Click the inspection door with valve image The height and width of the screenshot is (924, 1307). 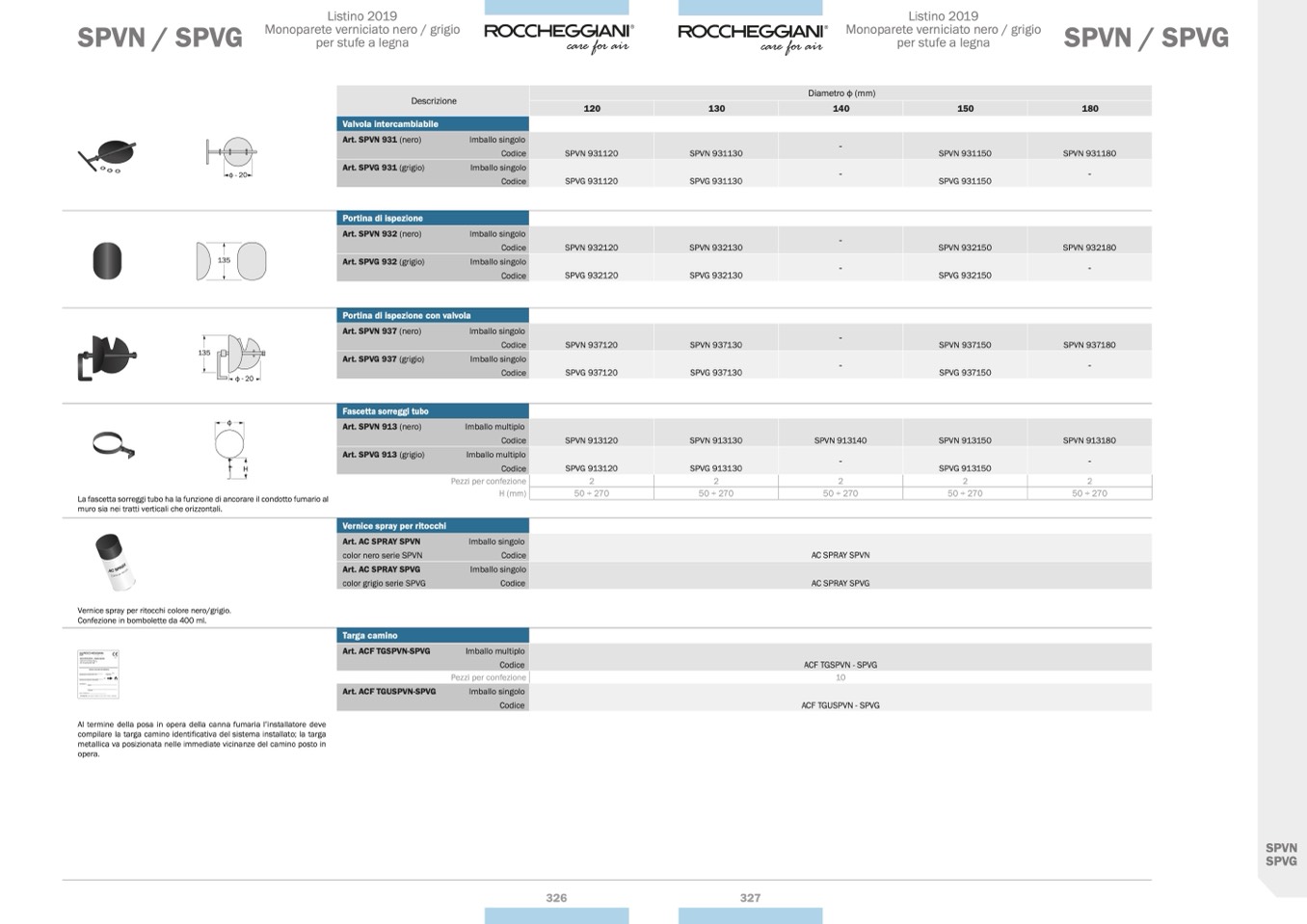pyautogui.click(x=106, y=357)
